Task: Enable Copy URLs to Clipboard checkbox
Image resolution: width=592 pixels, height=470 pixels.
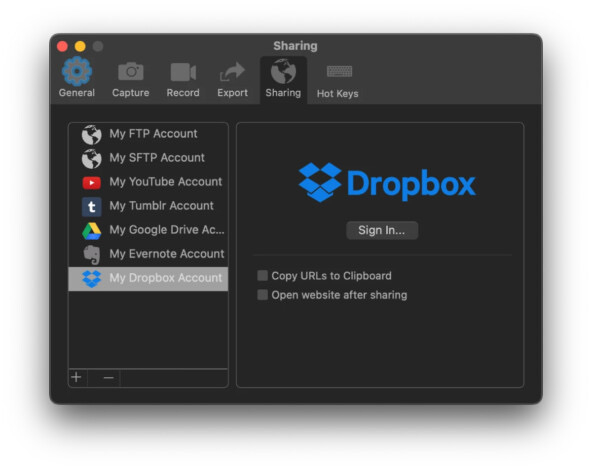Action: click(x=262, y=275)
